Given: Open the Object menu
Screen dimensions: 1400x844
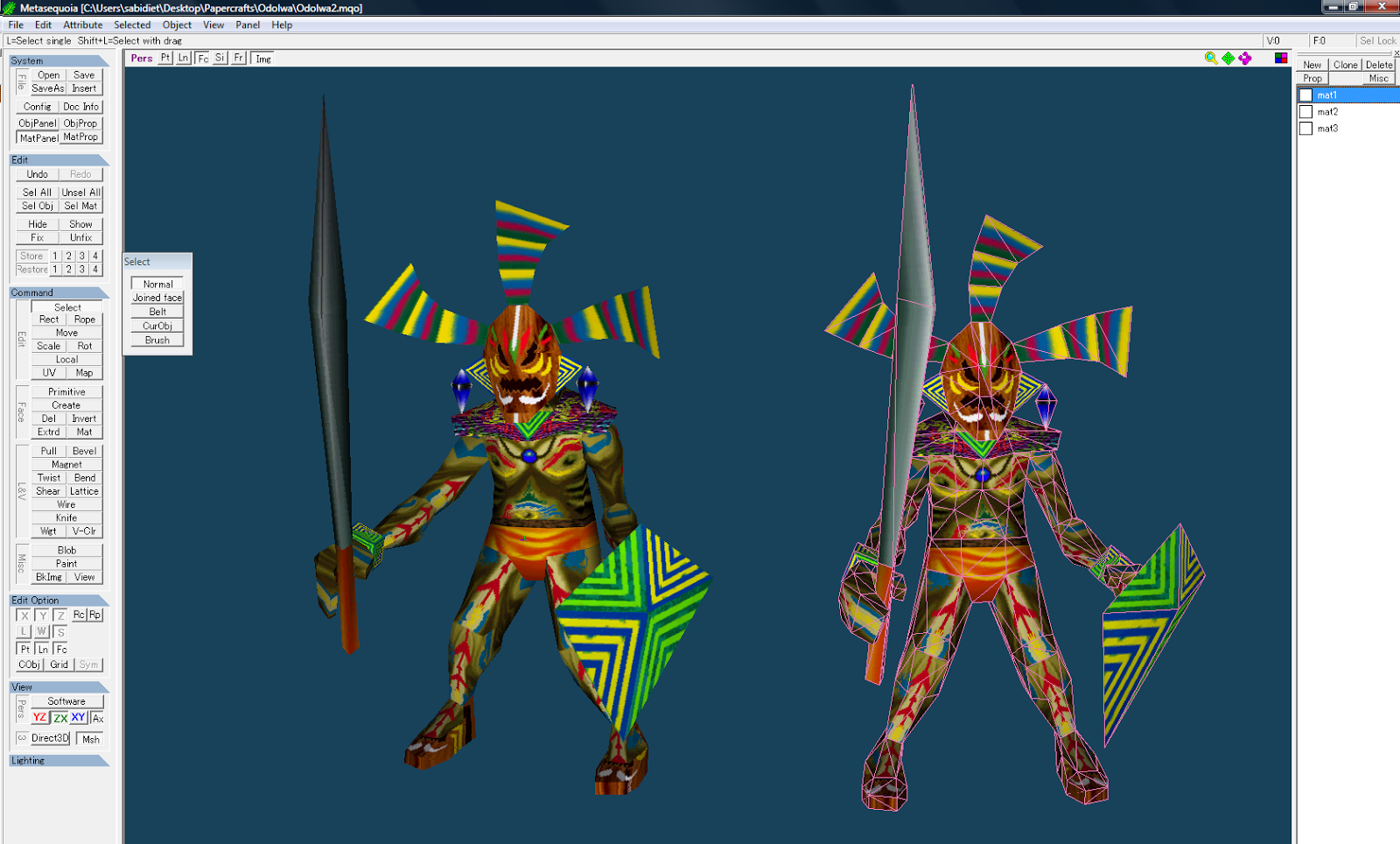Looking at the screenshot, I should 177,25.
